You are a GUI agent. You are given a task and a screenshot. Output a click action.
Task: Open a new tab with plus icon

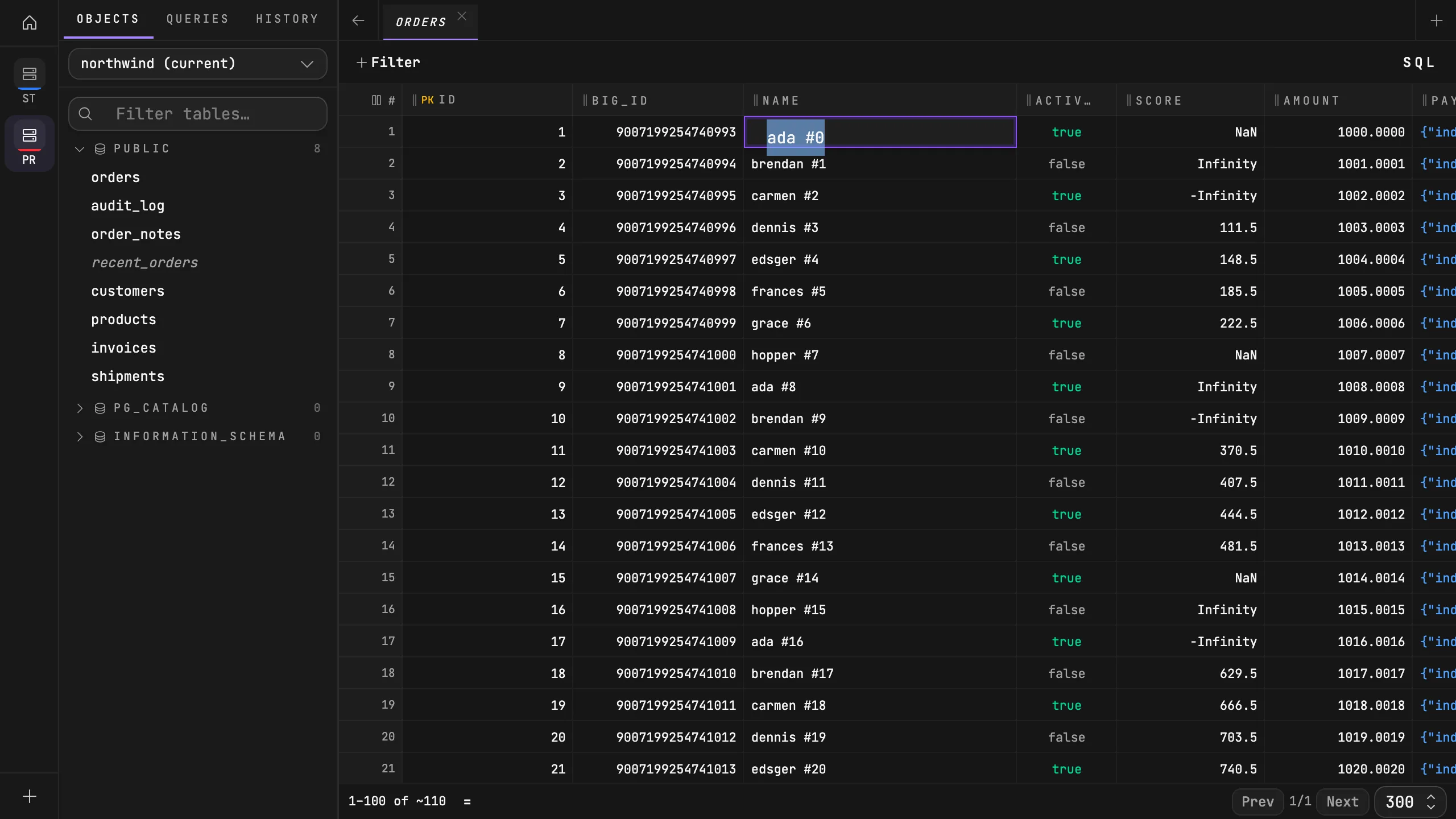[x=1437, y=20]
